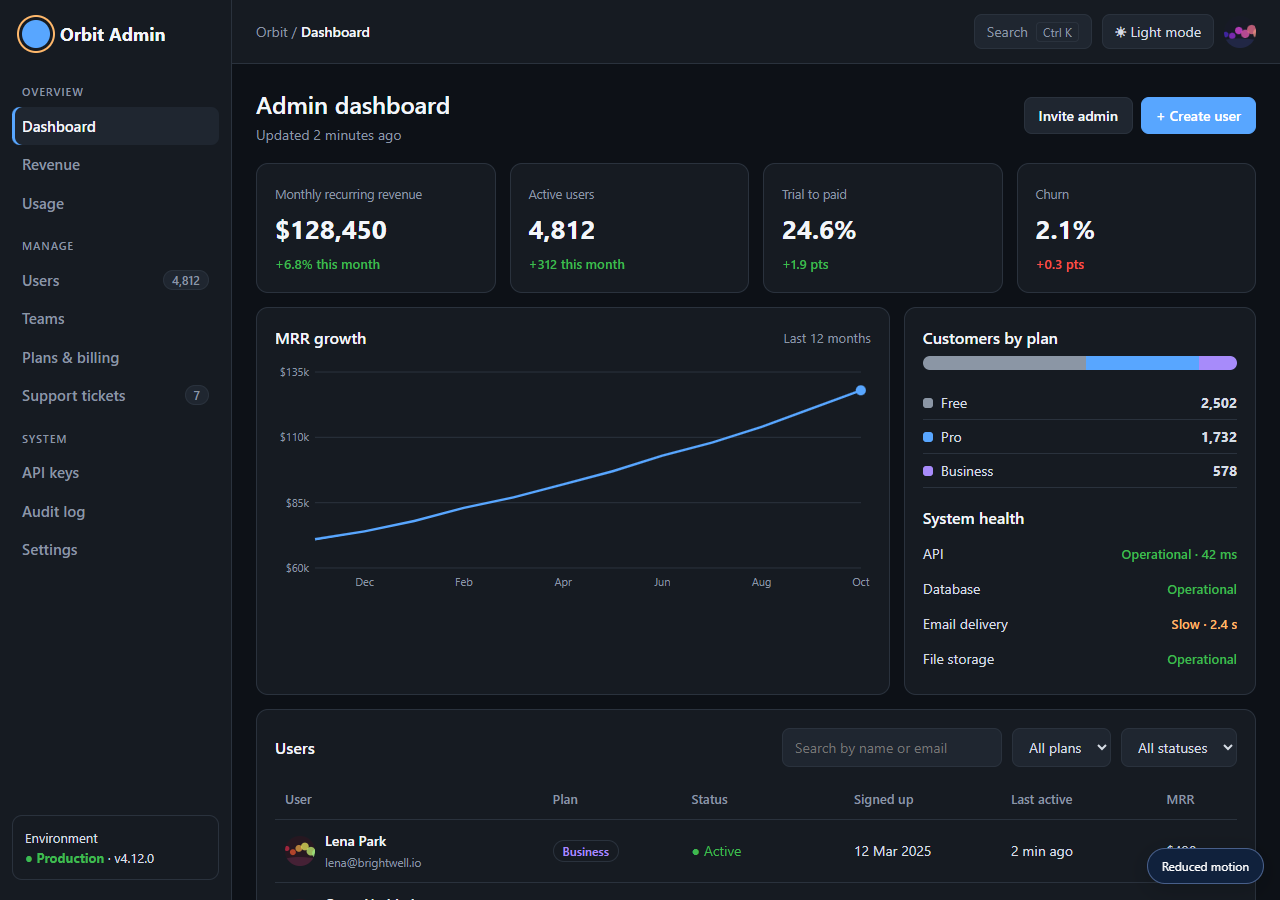Open the user profile avatar in top bar
Viewport: 1280px width, 900px height.
tap(1240, 32)
